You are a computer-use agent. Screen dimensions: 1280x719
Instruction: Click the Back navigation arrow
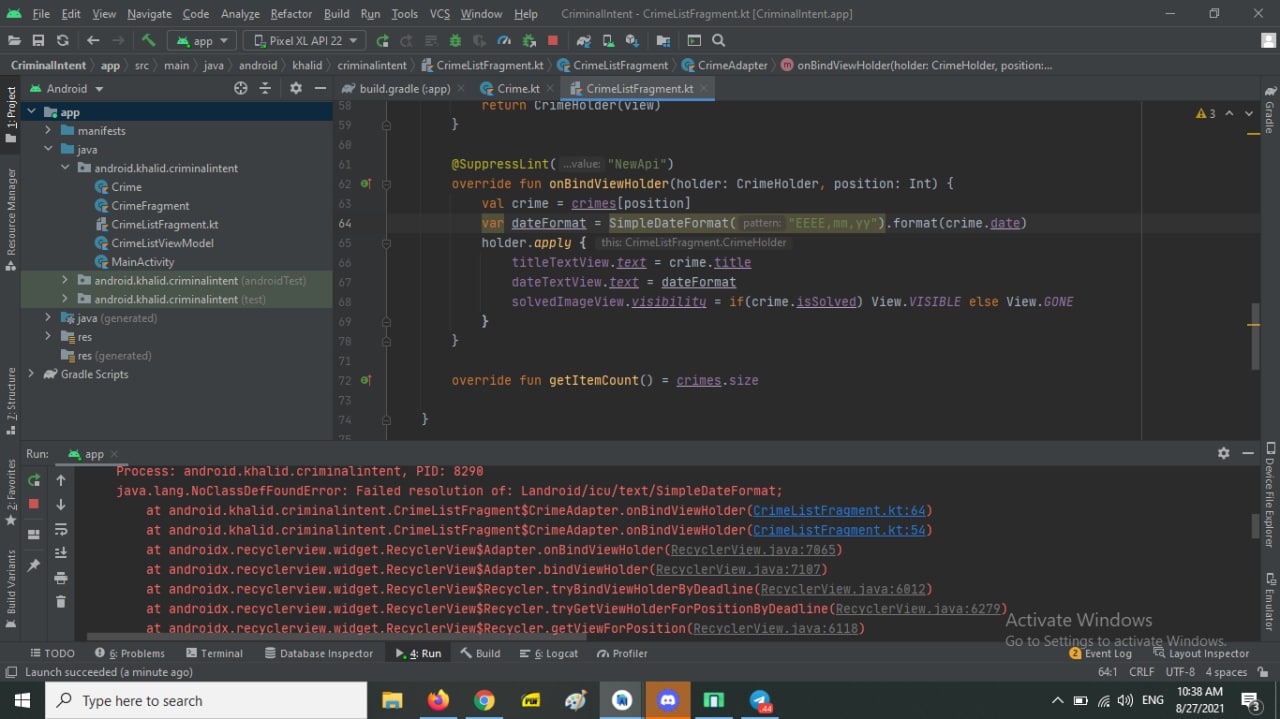[x=93, y=40]
